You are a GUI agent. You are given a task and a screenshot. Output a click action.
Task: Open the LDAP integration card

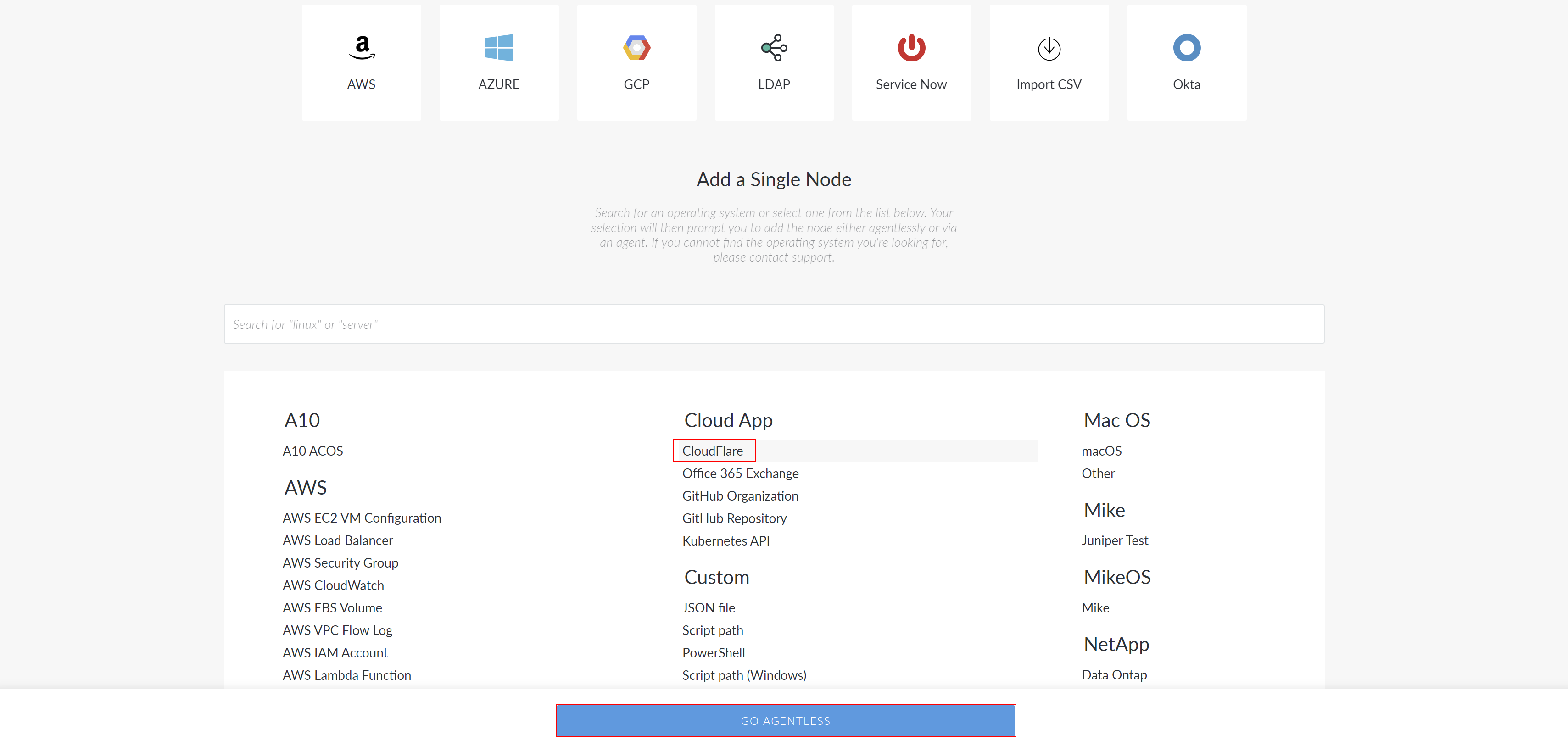pyautogui.click(x=774, y=62)
